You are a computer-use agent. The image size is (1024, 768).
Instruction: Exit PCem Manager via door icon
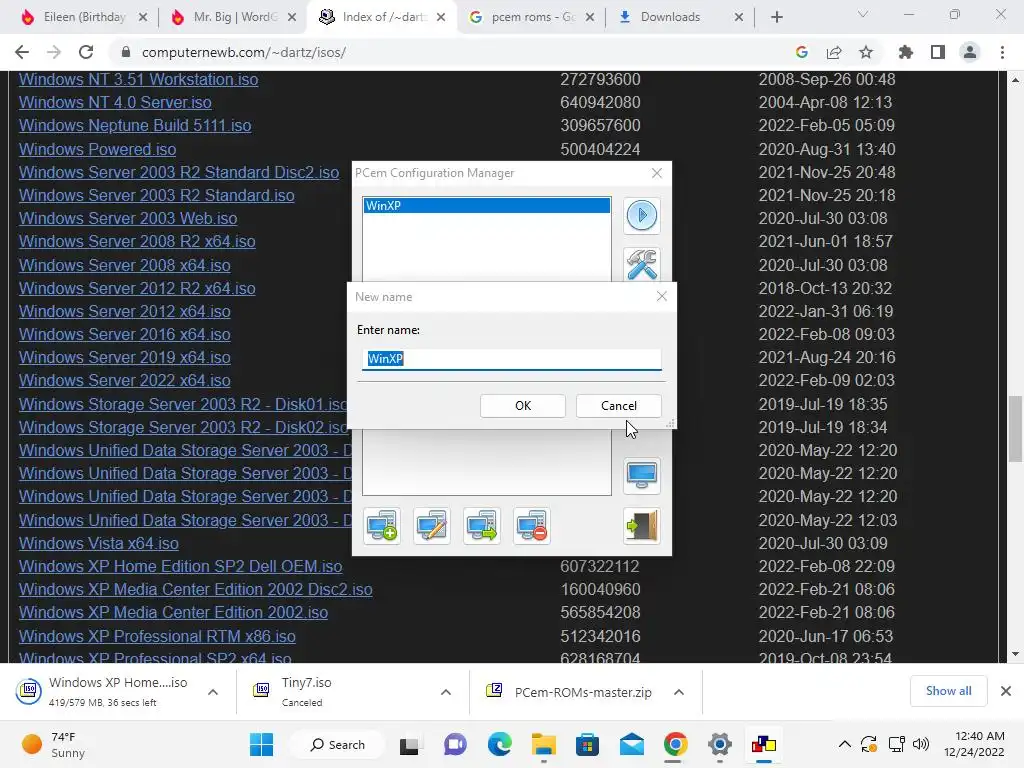(641, 526)
